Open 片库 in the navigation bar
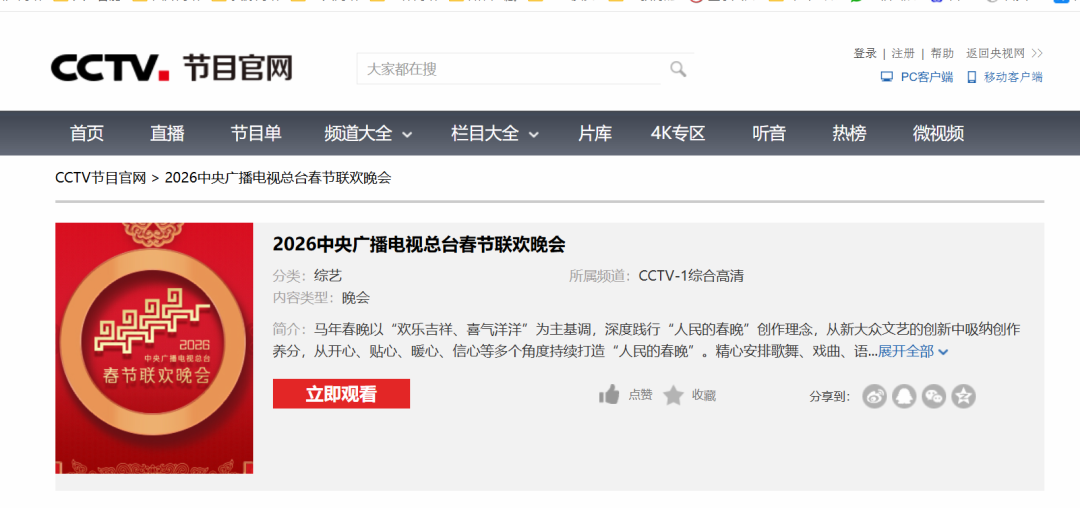1080x508 pixels. [595, 134]
